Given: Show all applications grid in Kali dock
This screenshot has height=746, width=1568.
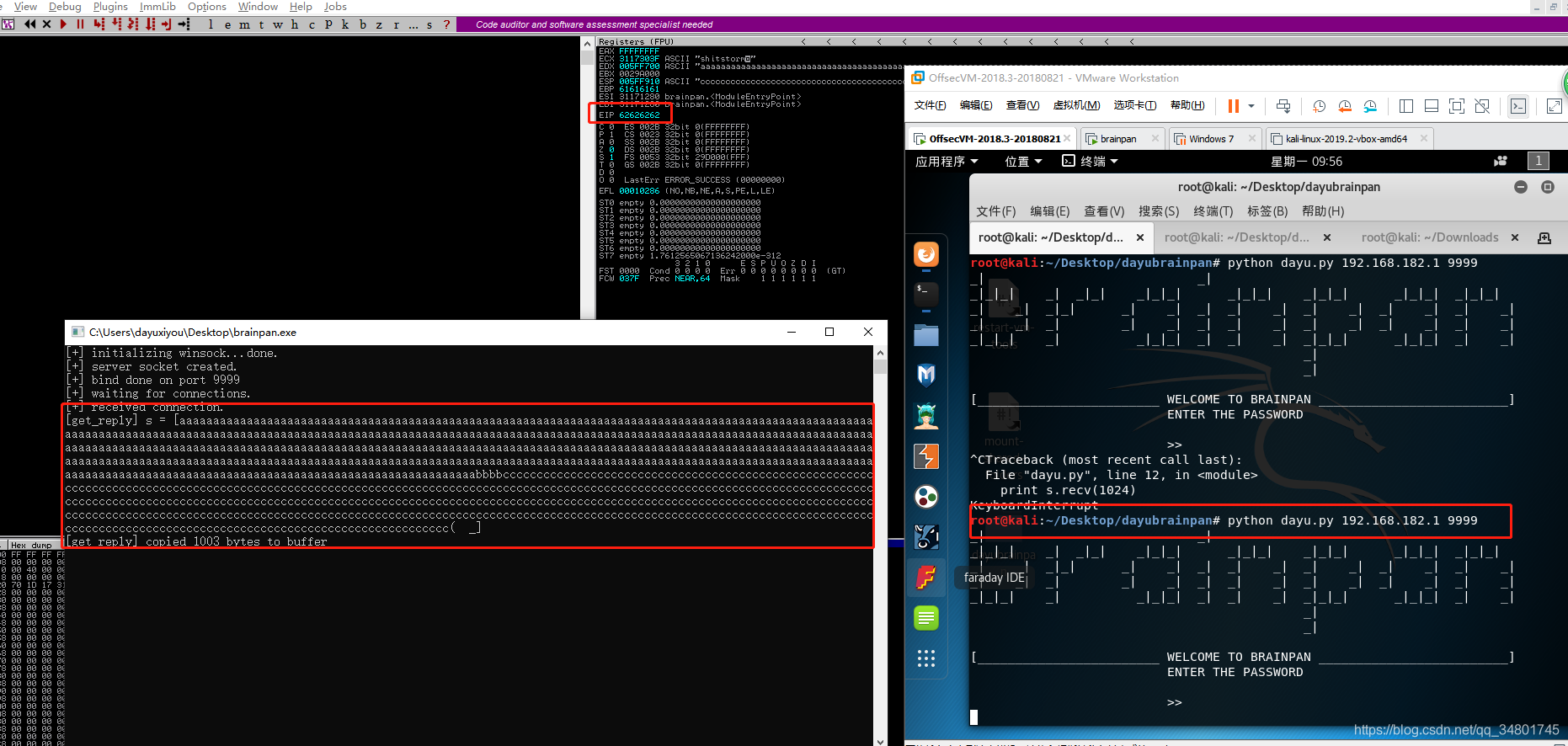Looking at the screenshot, I should (x=926, y=658).
